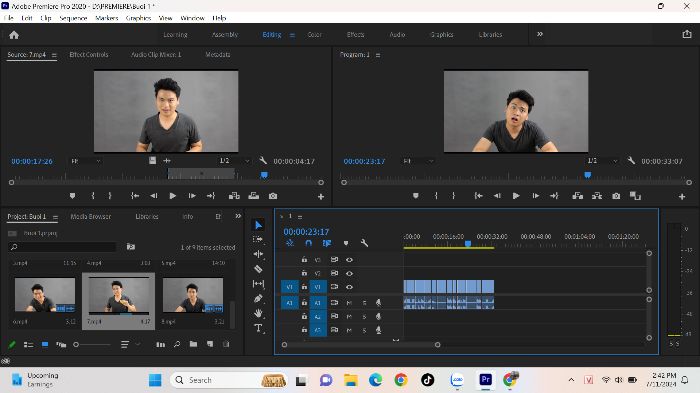The width and height of the screenshot is (700, 393).
Task: Select the Pen tool
Action: click(258, 298)
